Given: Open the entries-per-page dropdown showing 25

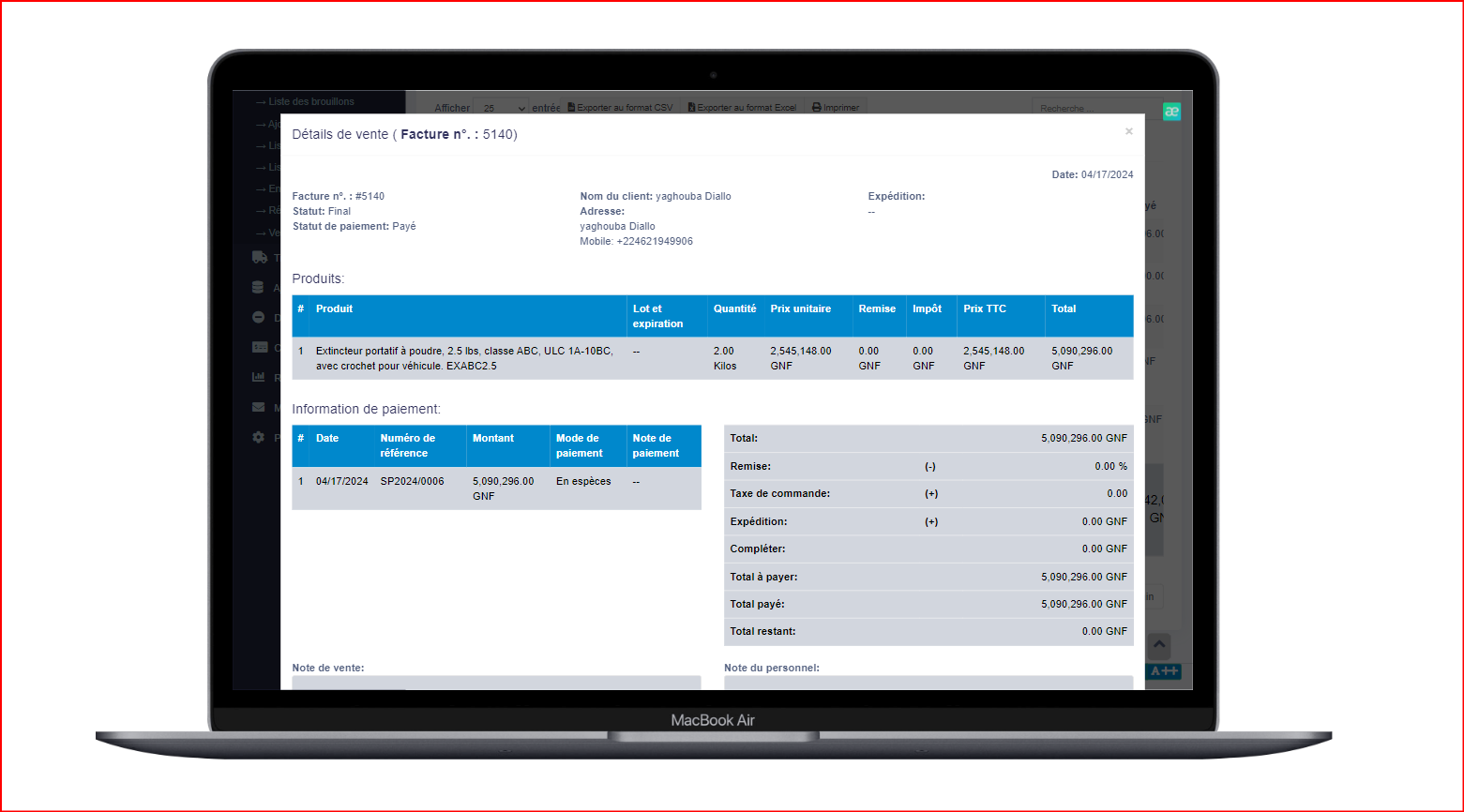Looking at the screenshot, I should [x=501, y=108].
